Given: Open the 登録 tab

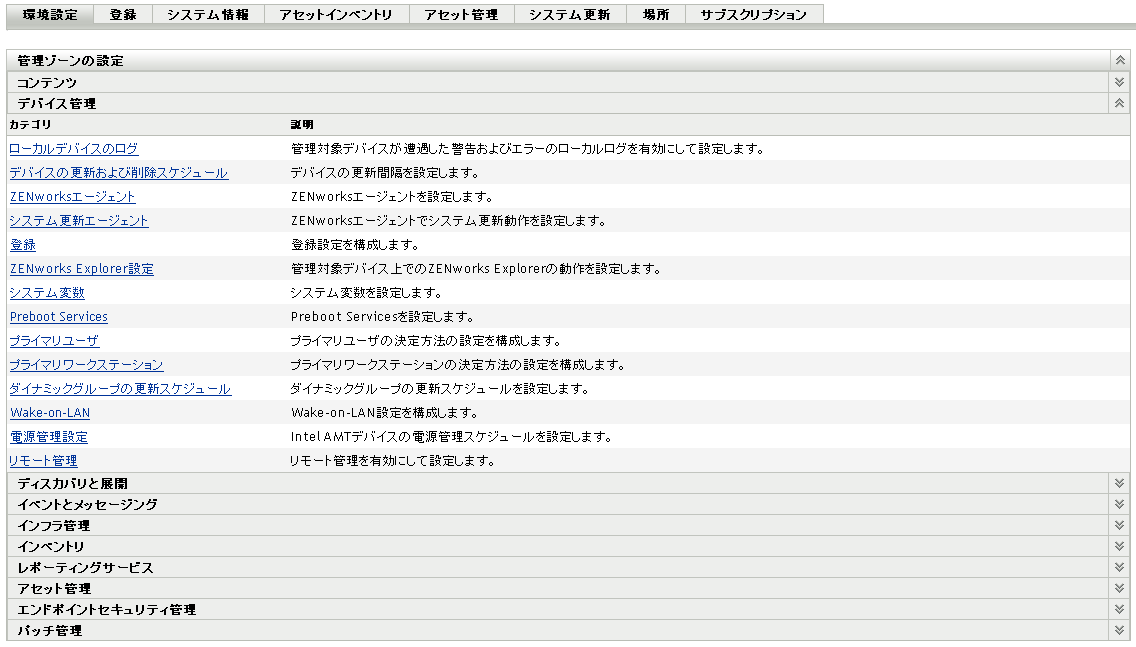Looking at the screenshot, I should coord(123,14).
